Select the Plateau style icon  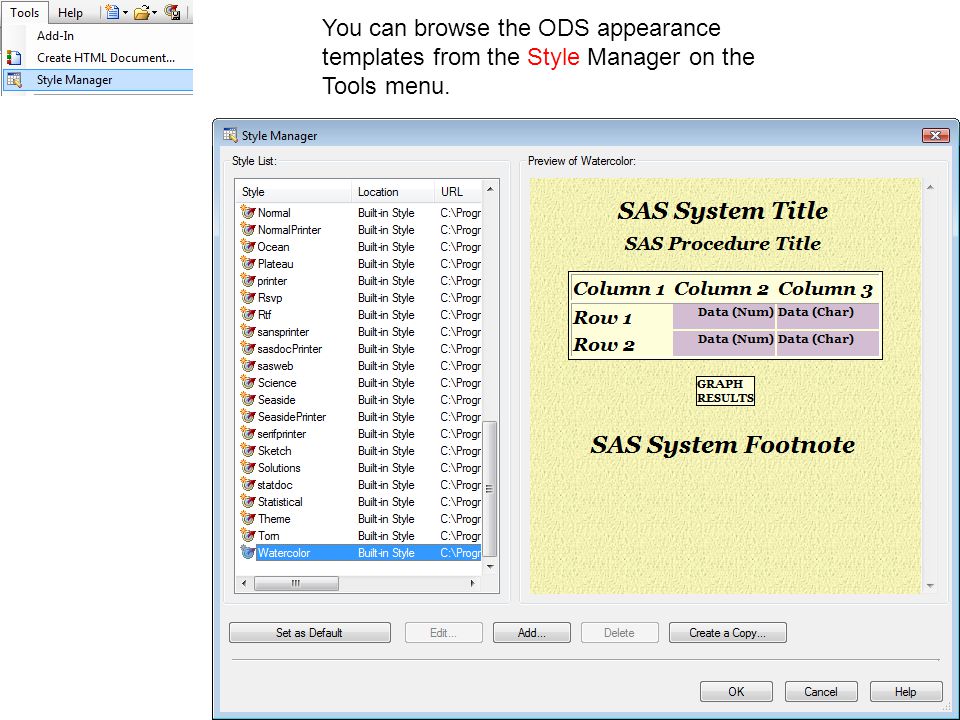[247, 263]
